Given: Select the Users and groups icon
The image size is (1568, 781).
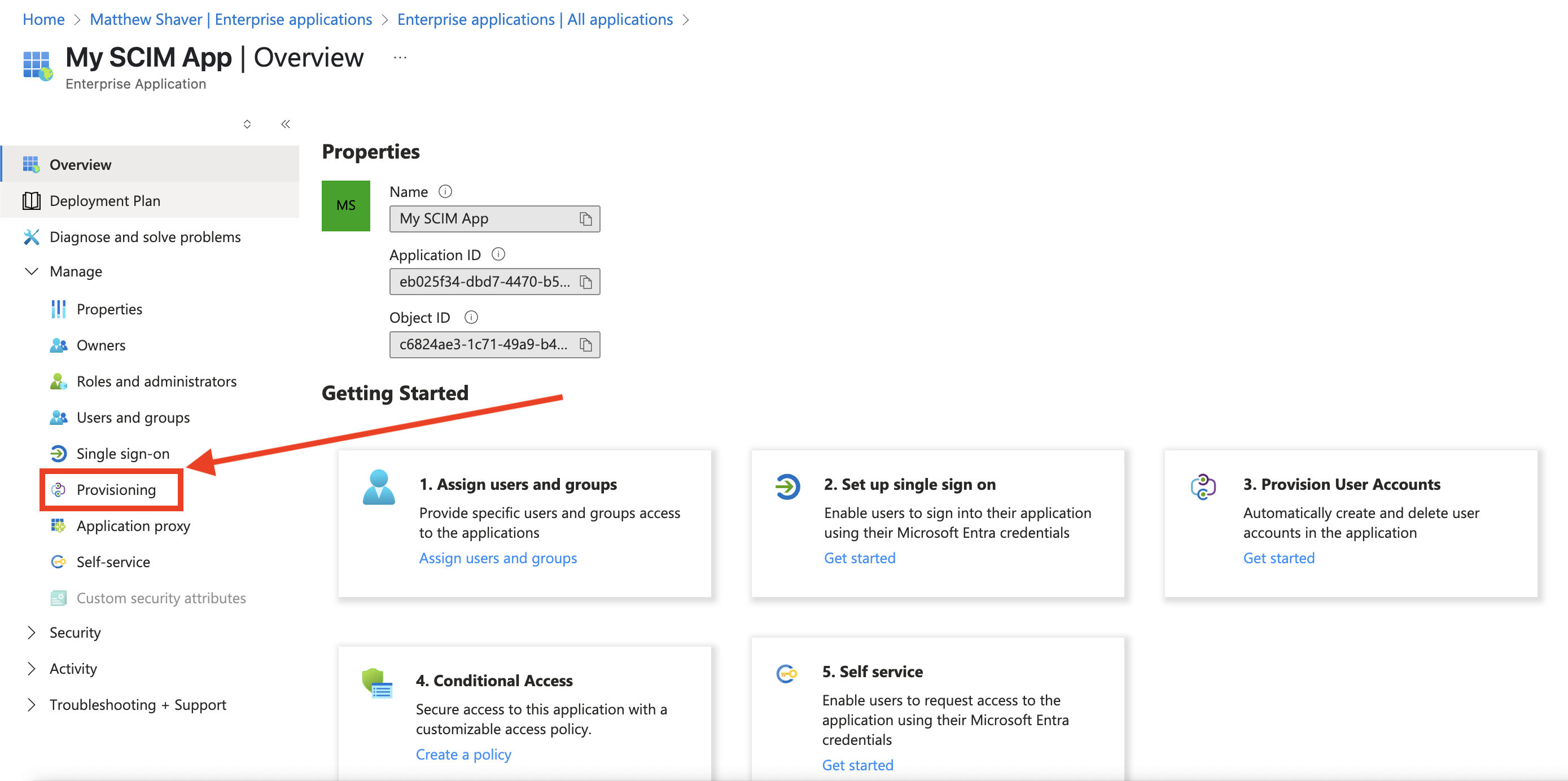Looking at the screenshot, I should tap(59, 417).
